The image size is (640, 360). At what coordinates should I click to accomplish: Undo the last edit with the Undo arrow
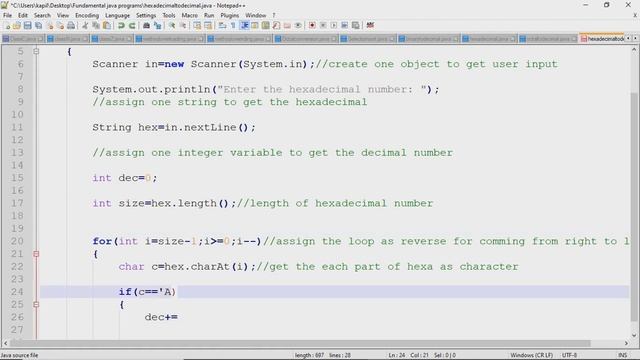[x=121, y=26]
